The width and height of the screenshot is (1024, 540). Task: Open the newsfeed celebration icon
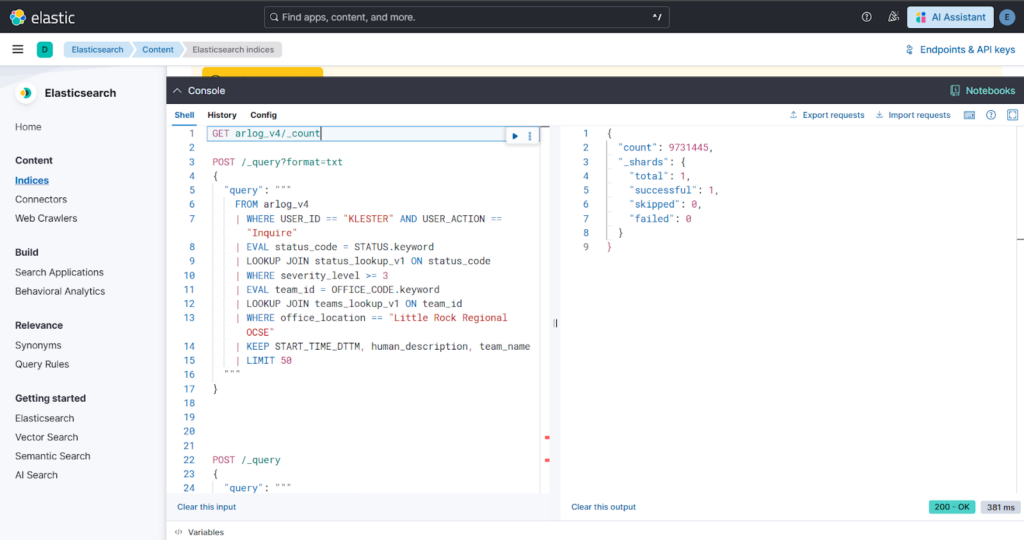coord(893,17)
